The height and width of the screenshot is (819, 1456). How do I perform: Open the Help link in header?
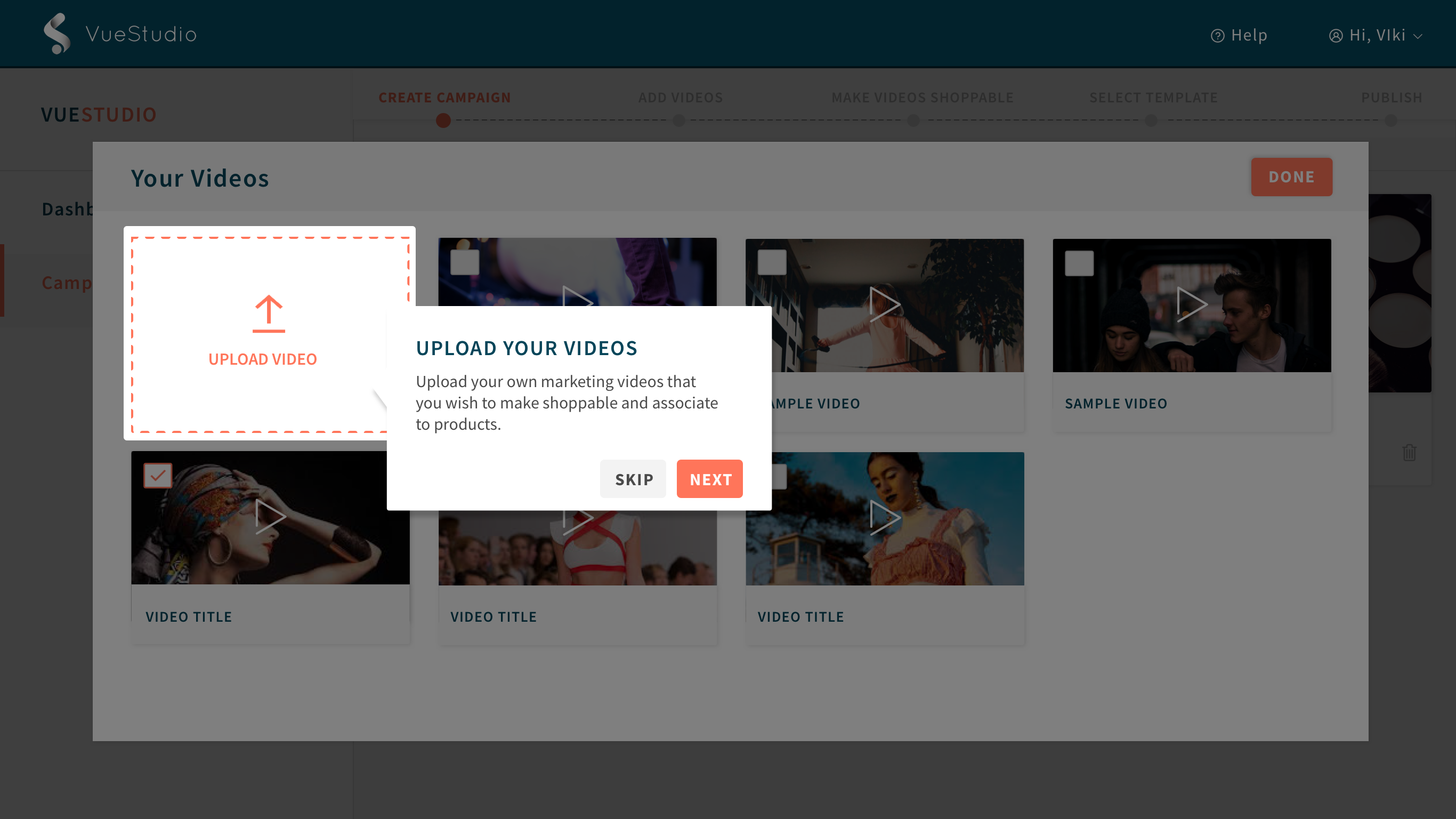[x=1239, y=35]
